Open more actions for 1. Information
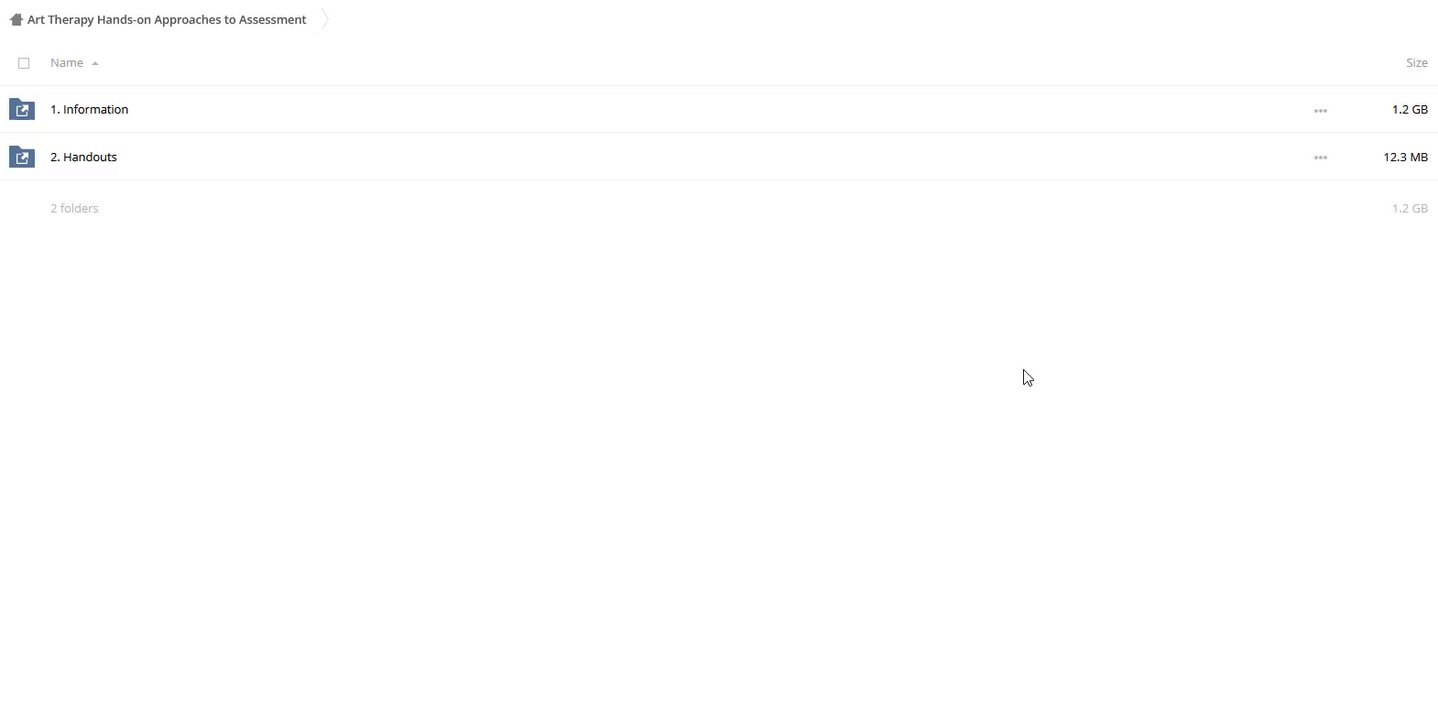 pyautogui.click(x=1320, y=110)
